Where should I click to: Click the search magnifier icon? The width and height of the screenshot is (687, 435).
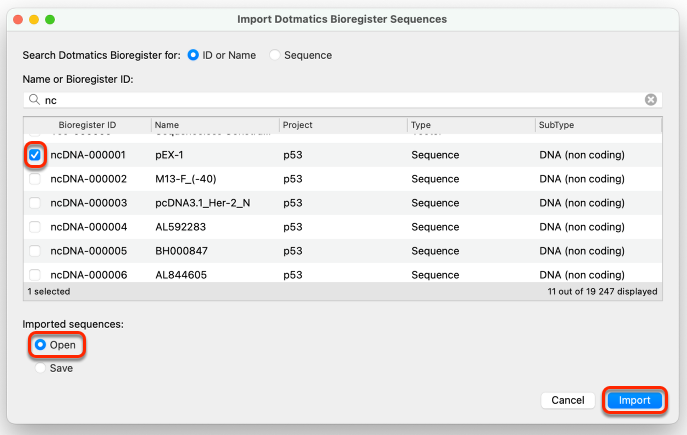click(34, 99)
